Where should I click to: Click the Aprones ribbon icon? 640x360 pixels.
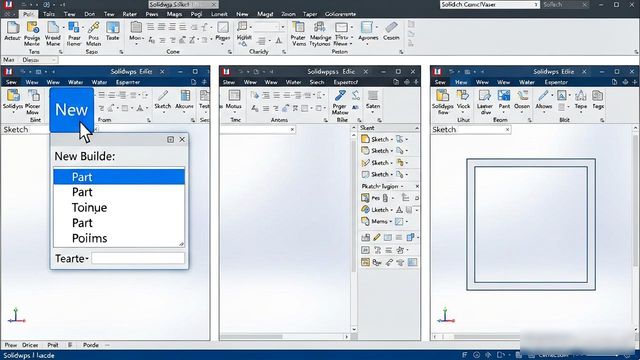[368, 31]
